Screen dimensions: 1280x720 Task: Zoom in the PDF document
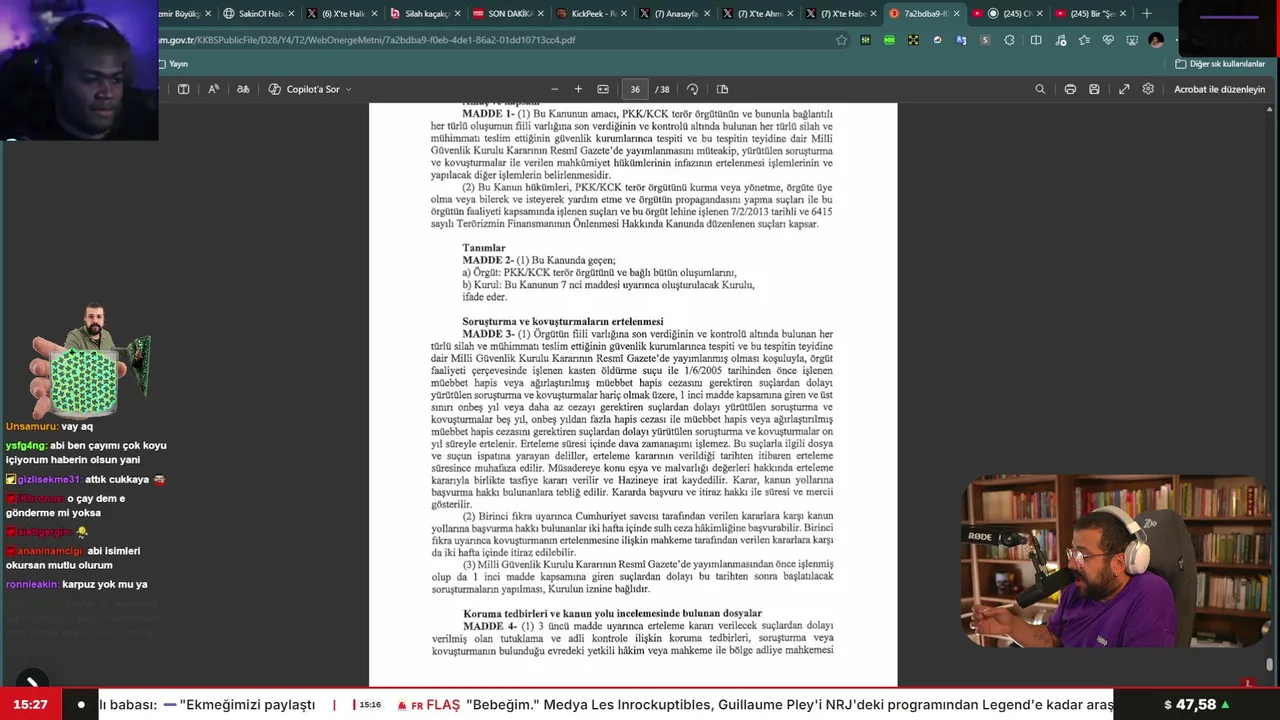[578, 89]
